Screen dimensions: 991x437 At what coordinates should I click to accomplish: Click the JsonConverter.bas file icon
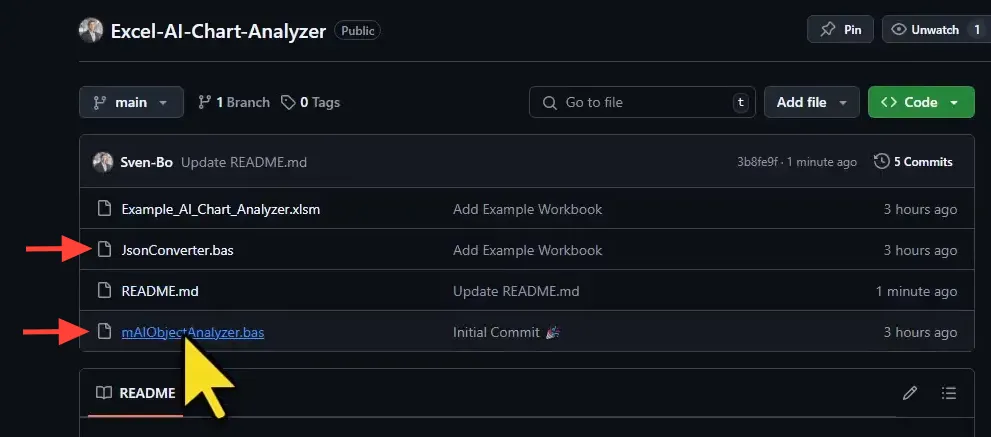103,250
